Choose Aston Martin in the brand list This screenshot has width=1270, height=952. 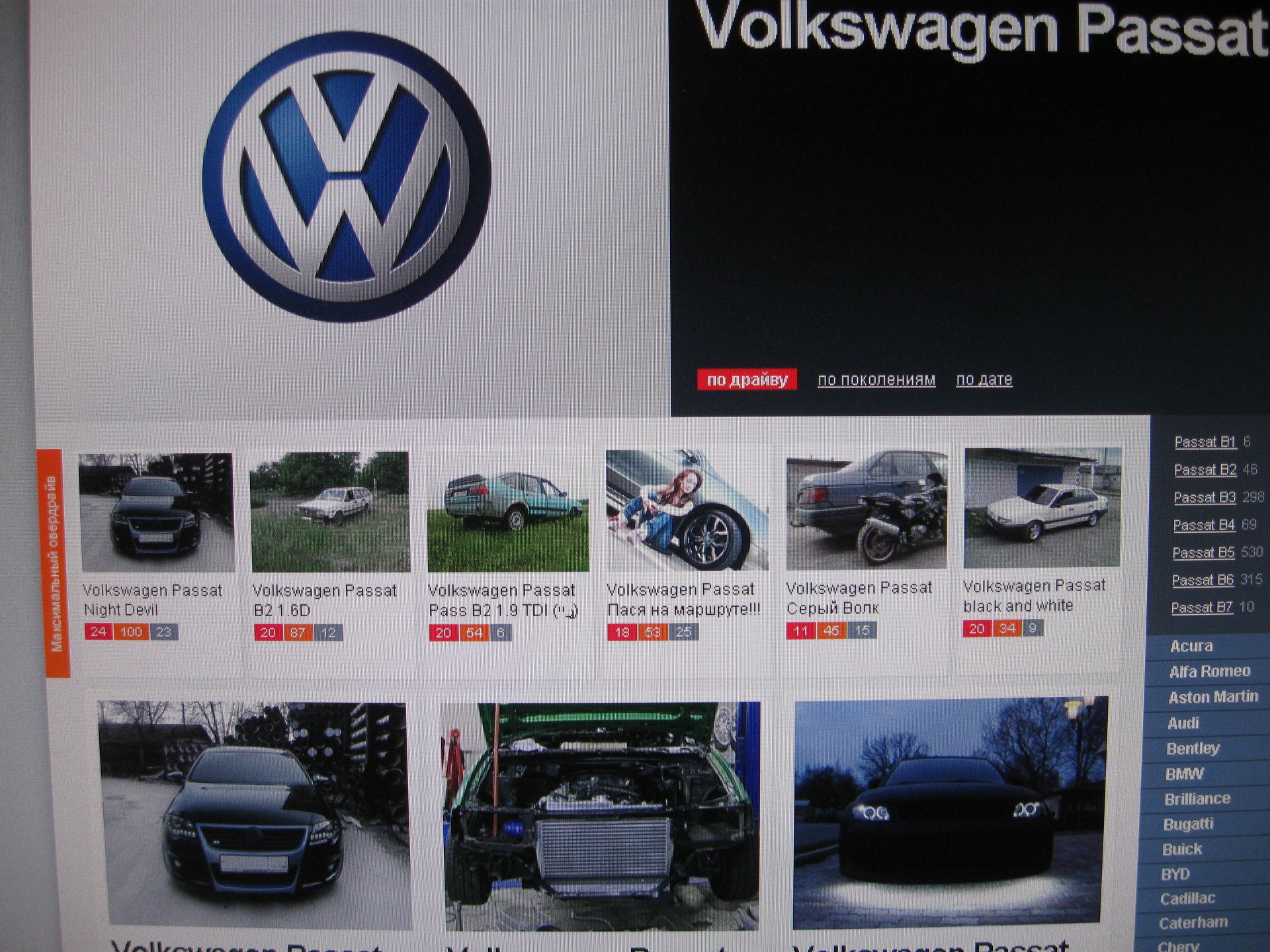(x=1213, y=697)
